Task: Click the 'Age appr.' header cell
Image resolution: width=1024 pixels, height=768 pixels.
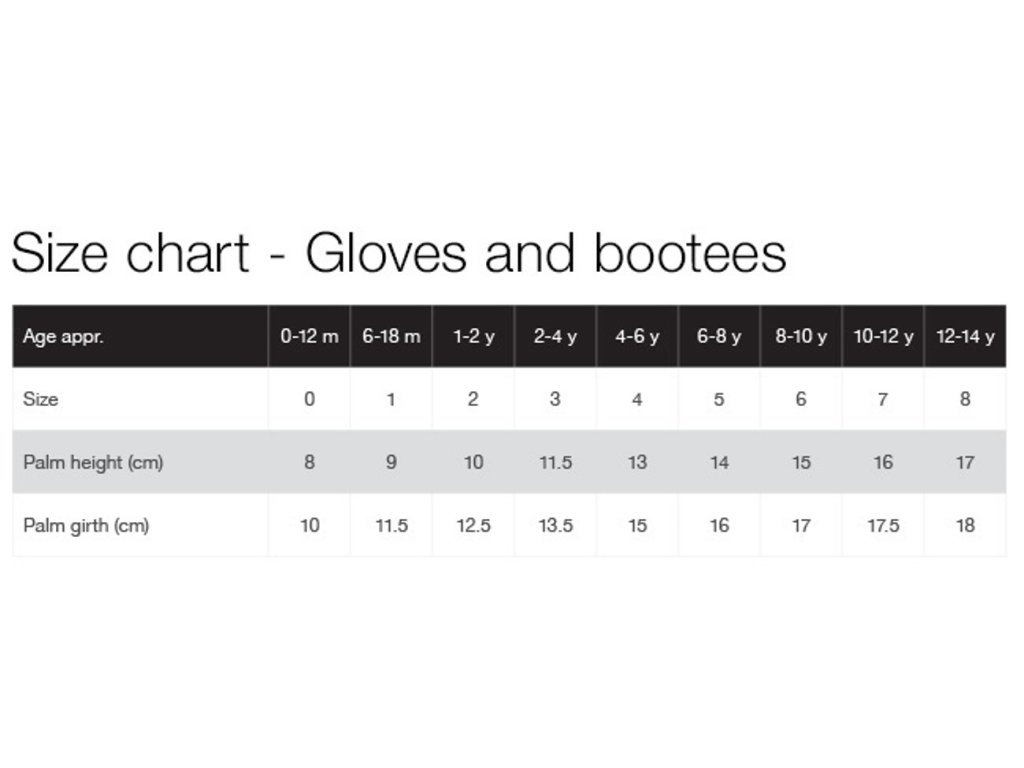Action: point(64,337)
